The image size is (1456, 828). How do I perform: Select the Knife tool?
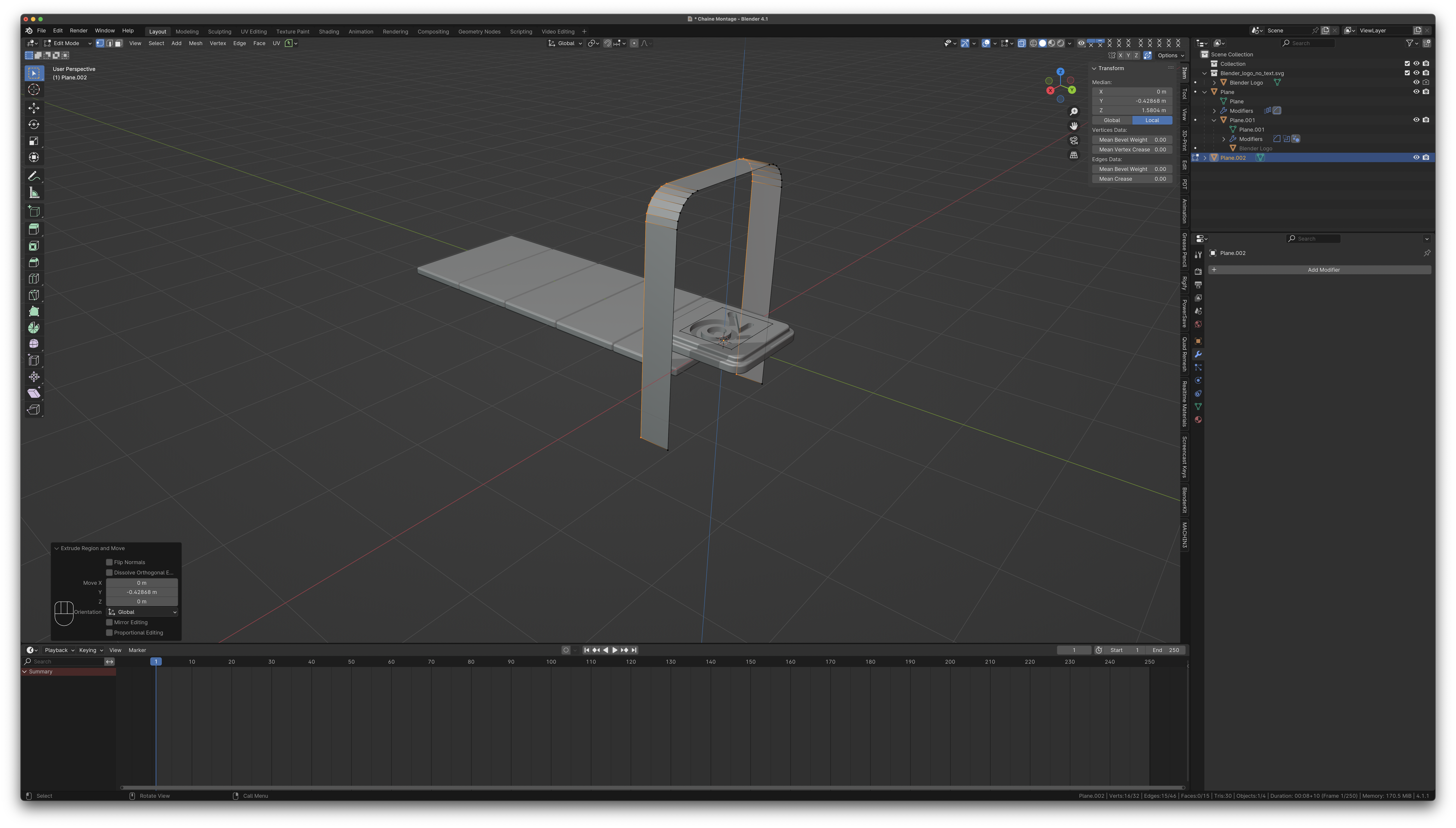coord(34,295)
